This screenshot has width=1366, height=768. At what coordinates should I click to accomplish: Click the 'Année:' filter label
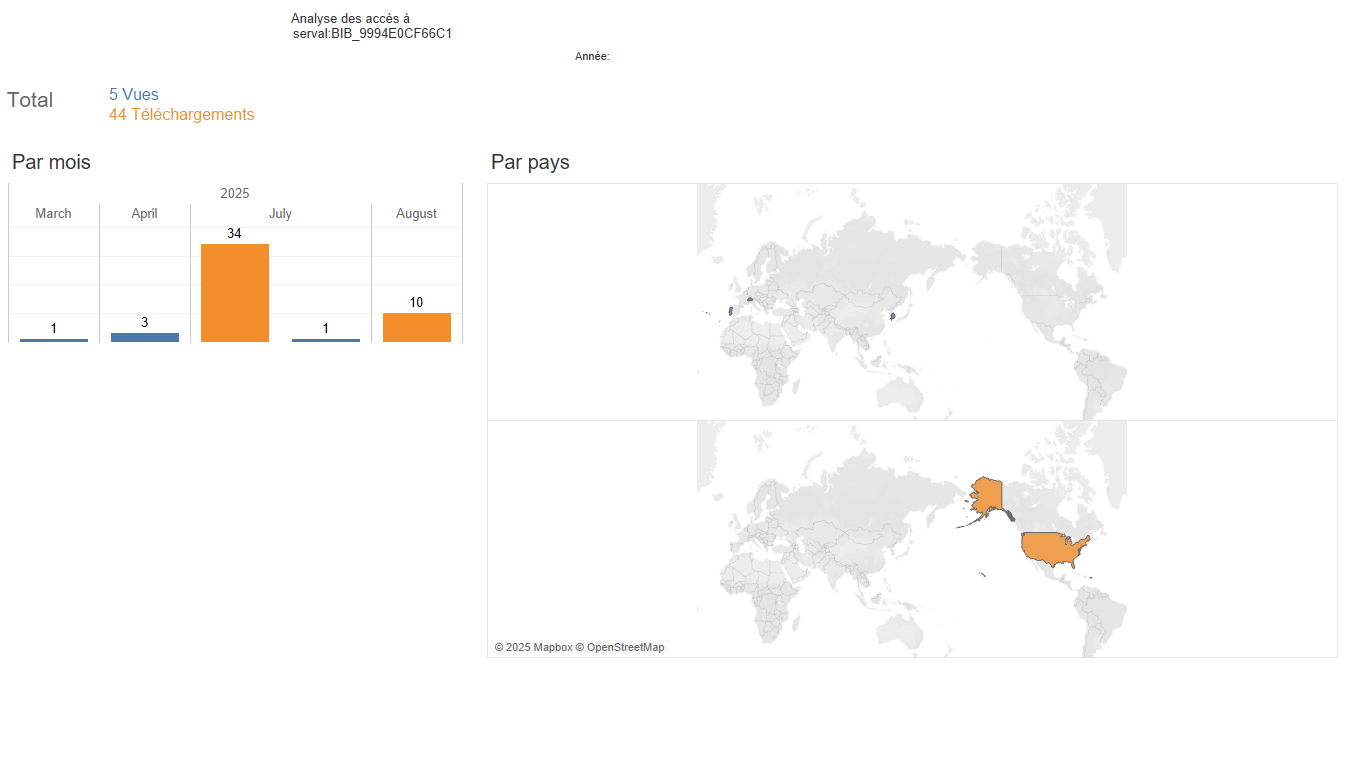tap(592, 57)
